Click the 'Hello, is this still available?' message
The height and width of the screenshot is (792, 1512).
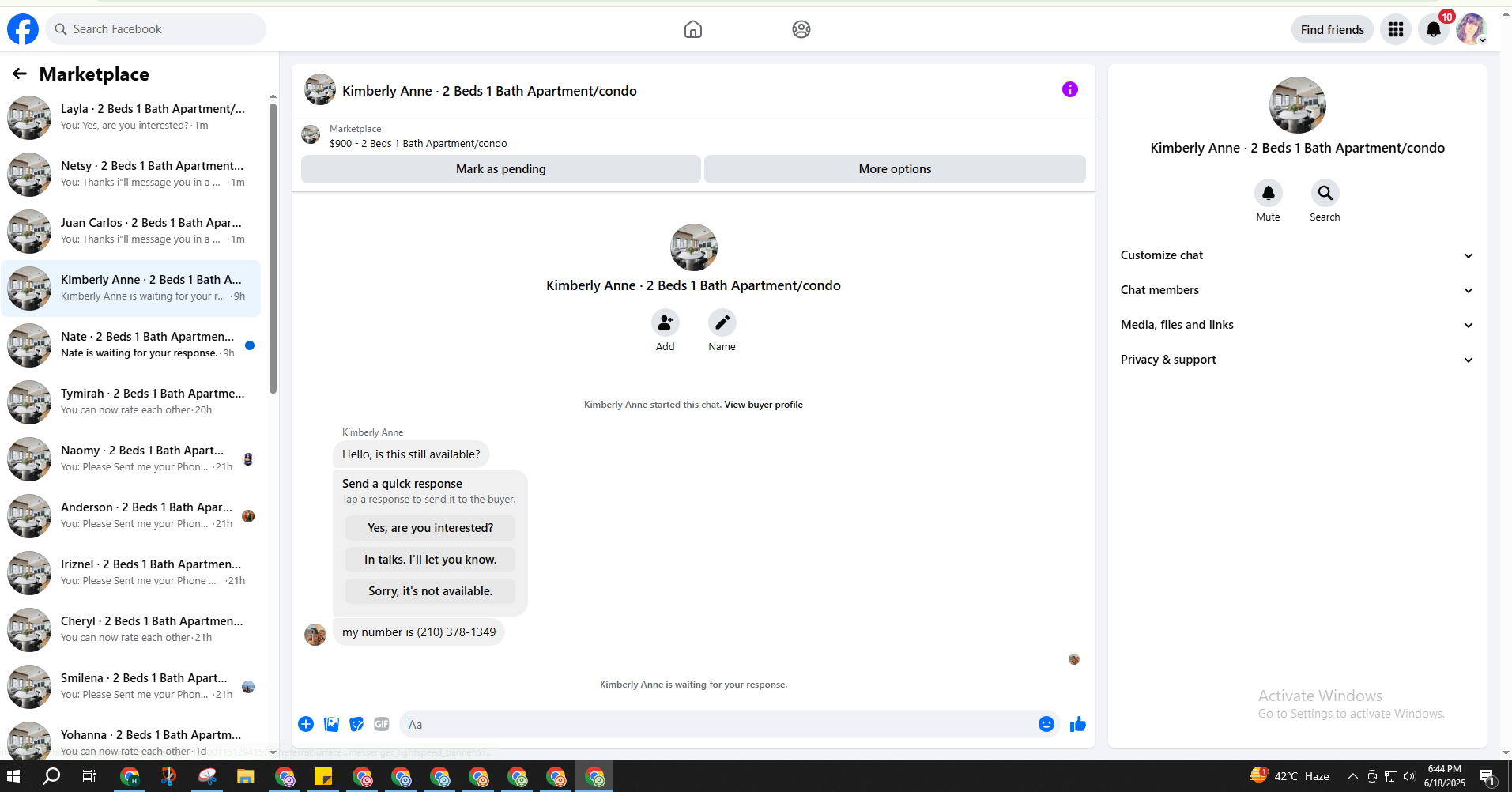click(411, 454)
